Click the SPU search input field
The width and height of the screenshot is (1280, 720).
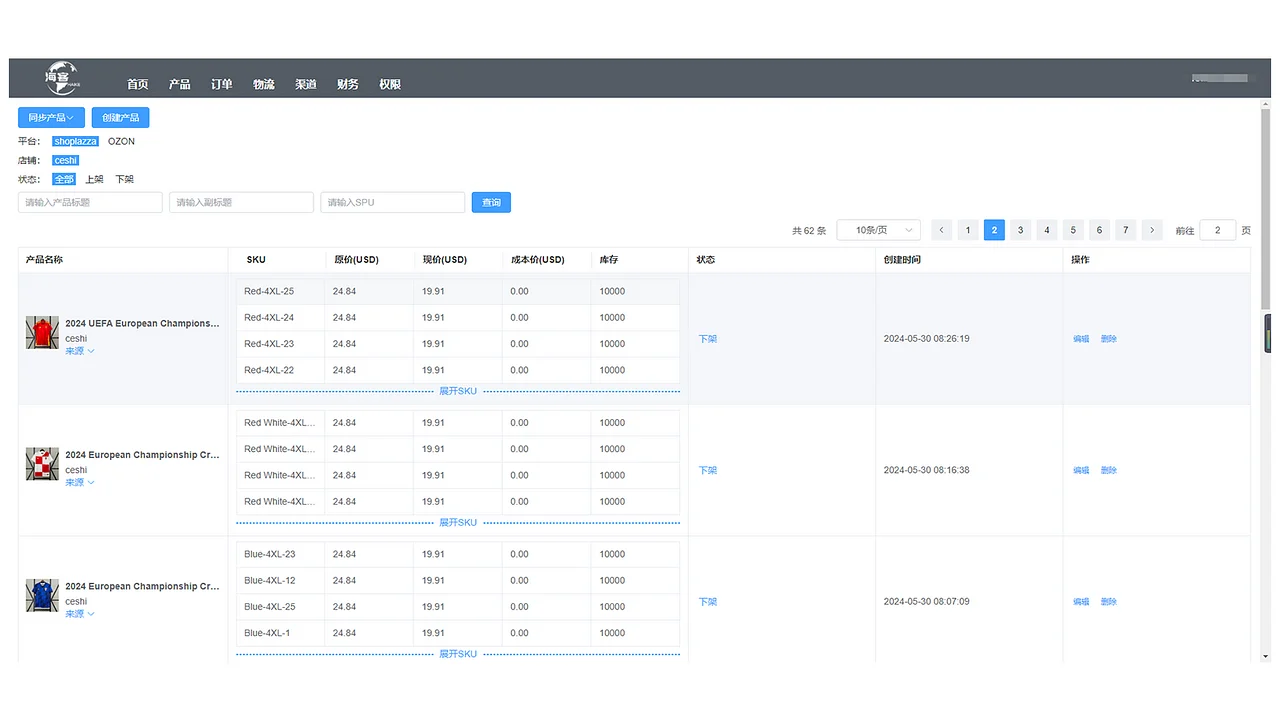click(391, 202)
